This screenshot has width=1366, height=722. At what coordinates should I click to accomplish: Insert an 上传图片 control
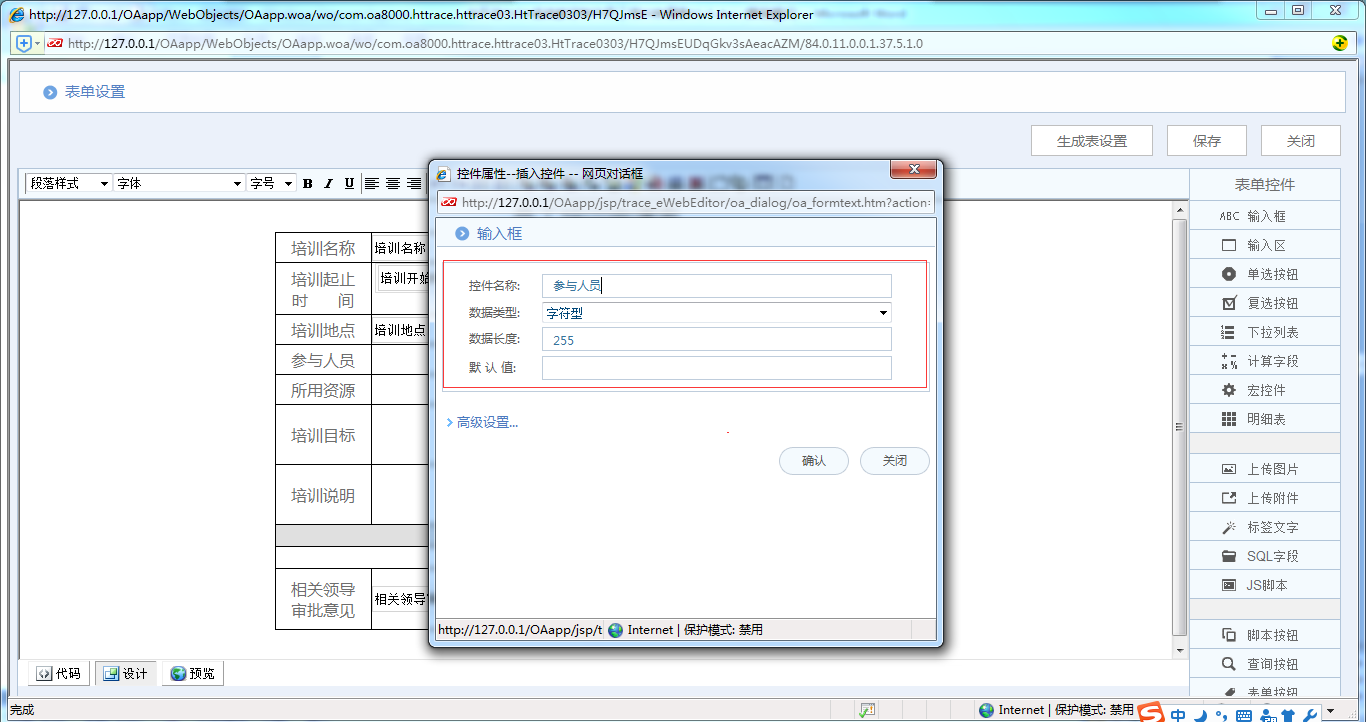1264,467
